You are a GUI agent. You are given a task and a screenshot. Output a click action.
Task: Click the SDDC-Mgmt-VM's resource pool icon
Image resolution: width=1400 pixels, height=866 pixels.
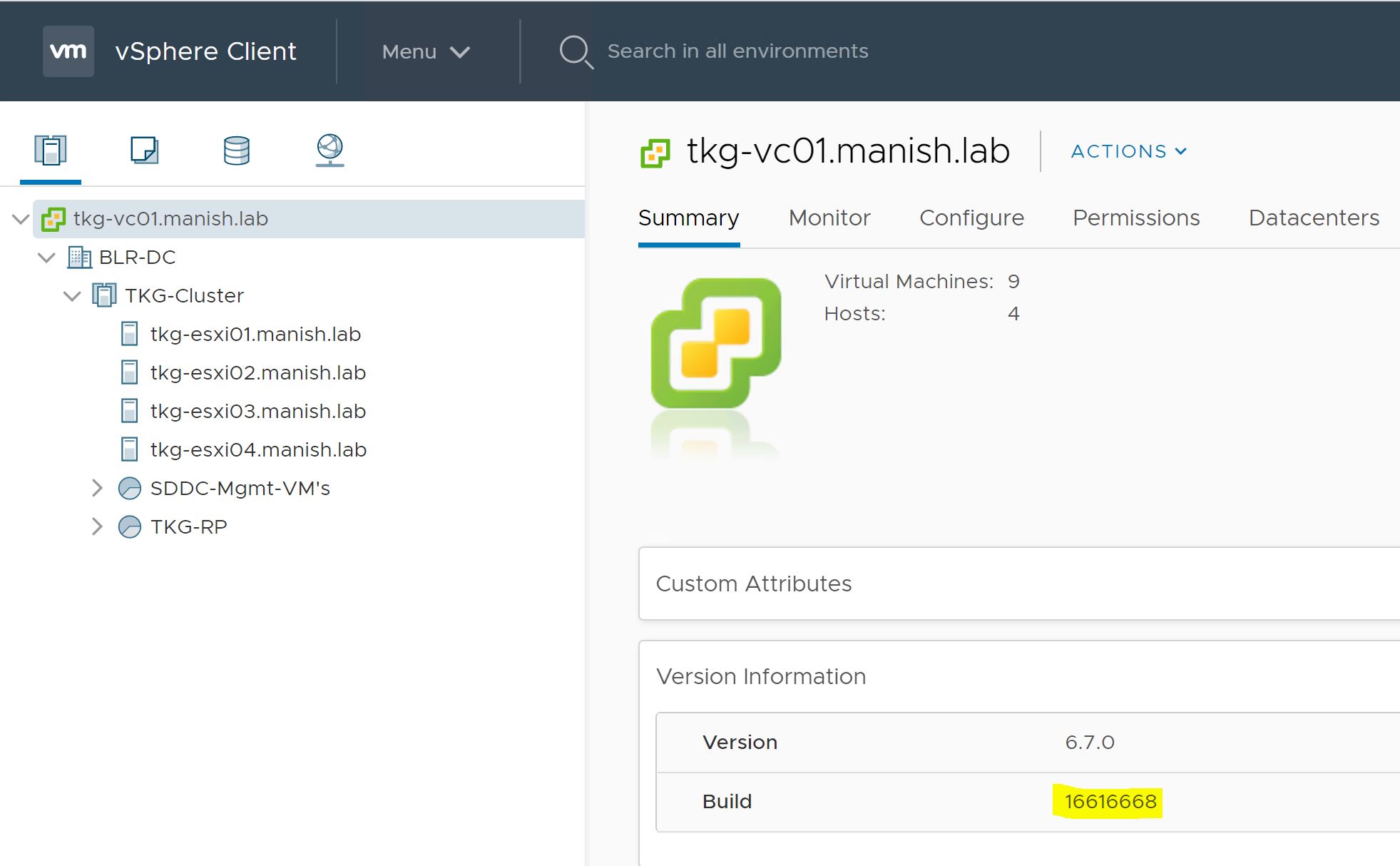pyautogui.click(x=129, y=489)
